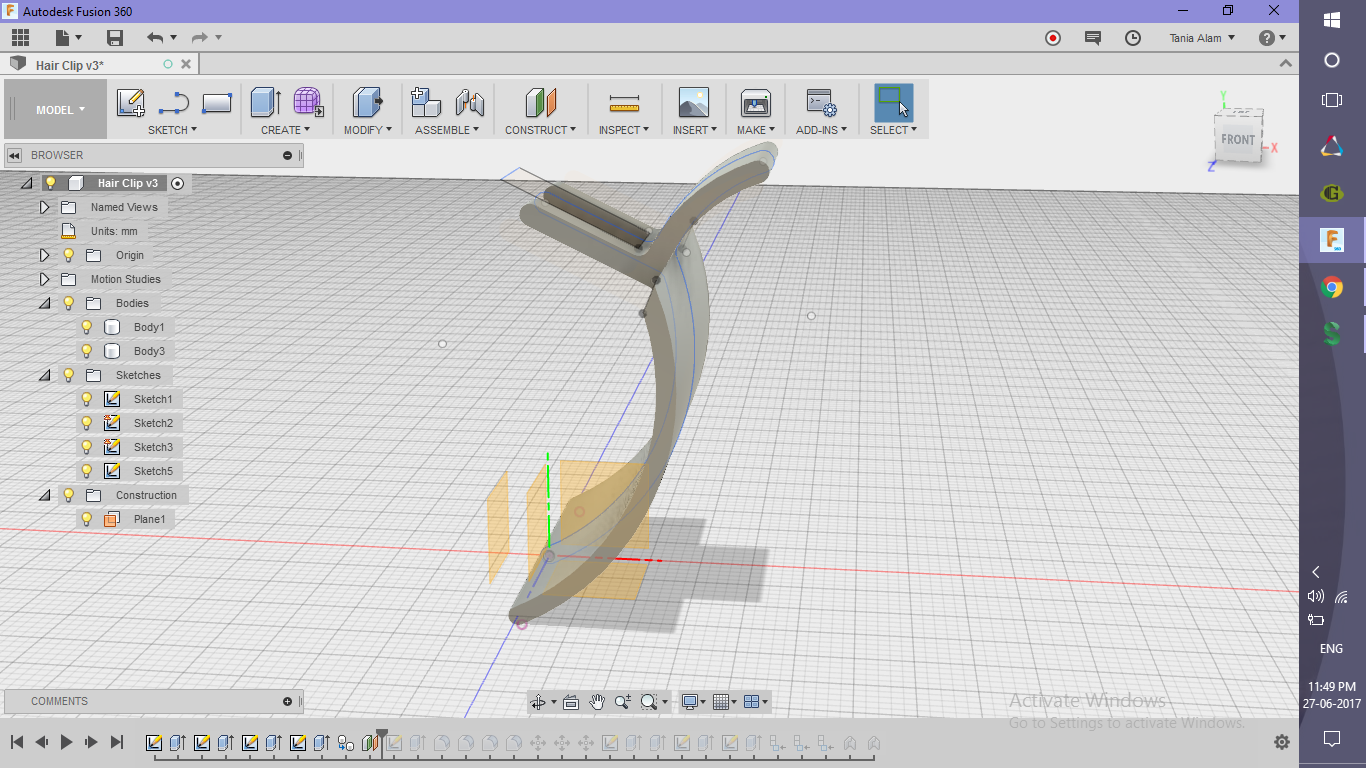Open the ASSEMBLE menu
Image resolution: width=1366 pixels, height=768 pixels.
(447, 130)
